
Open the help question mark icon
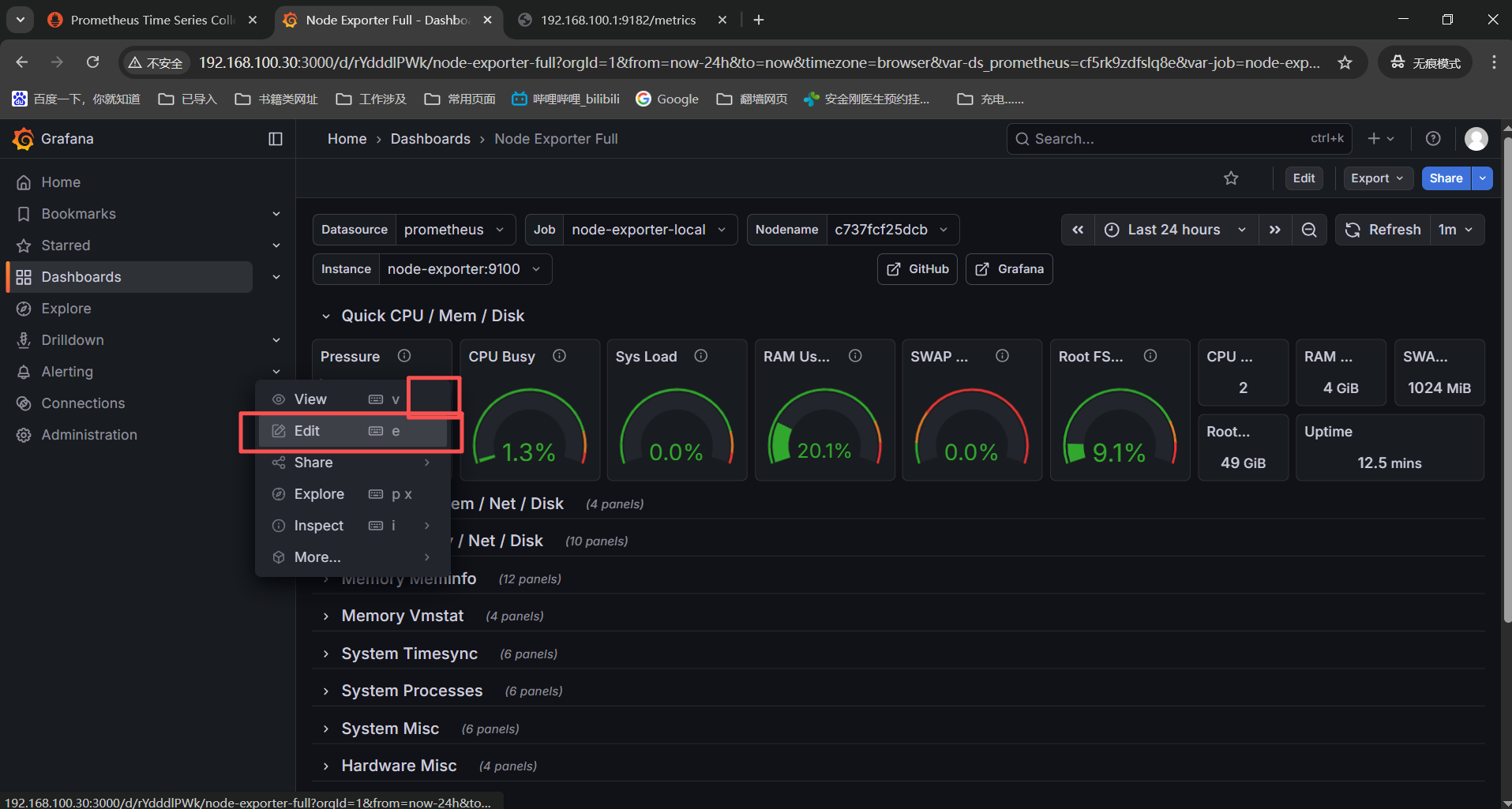point(1433,139)
